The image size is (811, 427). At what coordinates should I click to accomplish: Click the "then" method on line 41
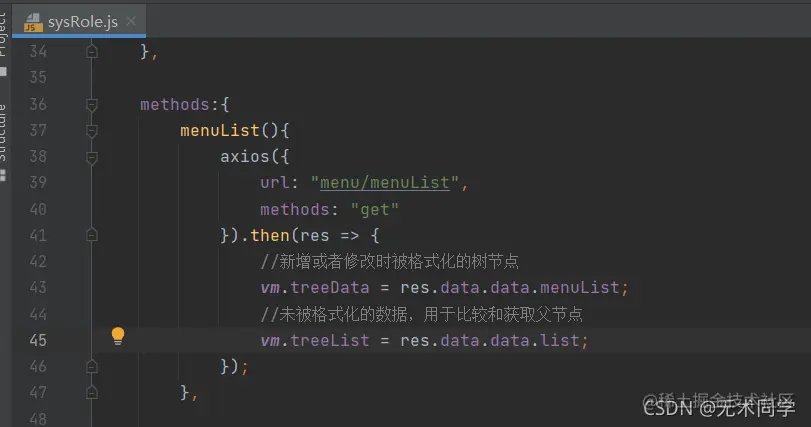pos(270,236)
